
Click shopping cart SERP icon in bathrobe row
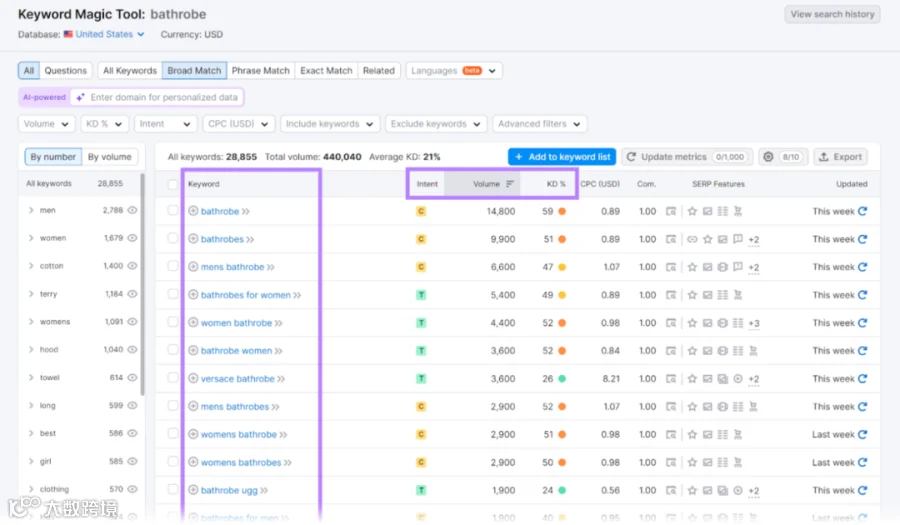(738, 211)
